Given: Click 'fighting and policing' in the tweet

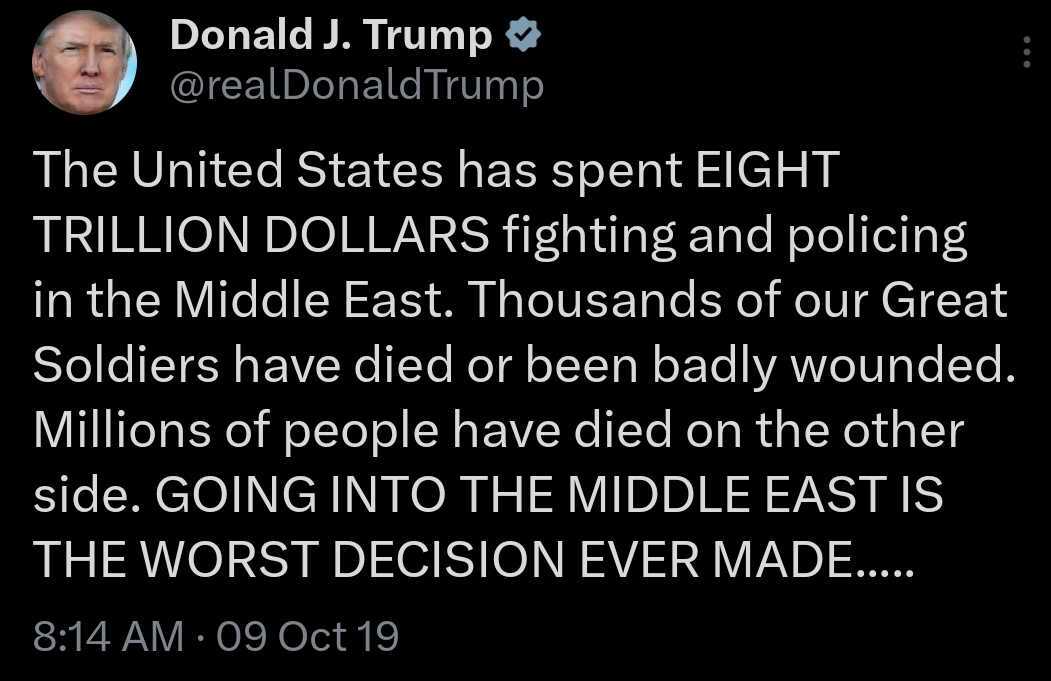Looking at the screenshot, I should point(735,236).
